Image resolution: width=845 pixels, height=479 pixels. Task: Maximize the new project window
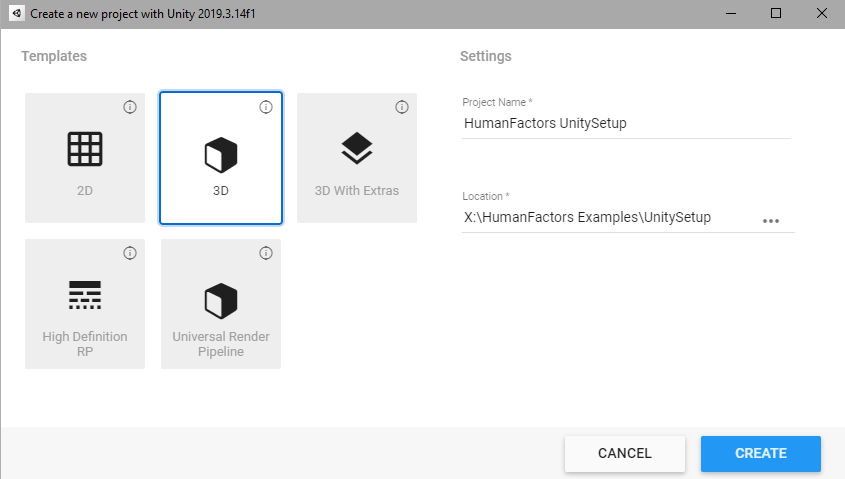click(776, 13)
